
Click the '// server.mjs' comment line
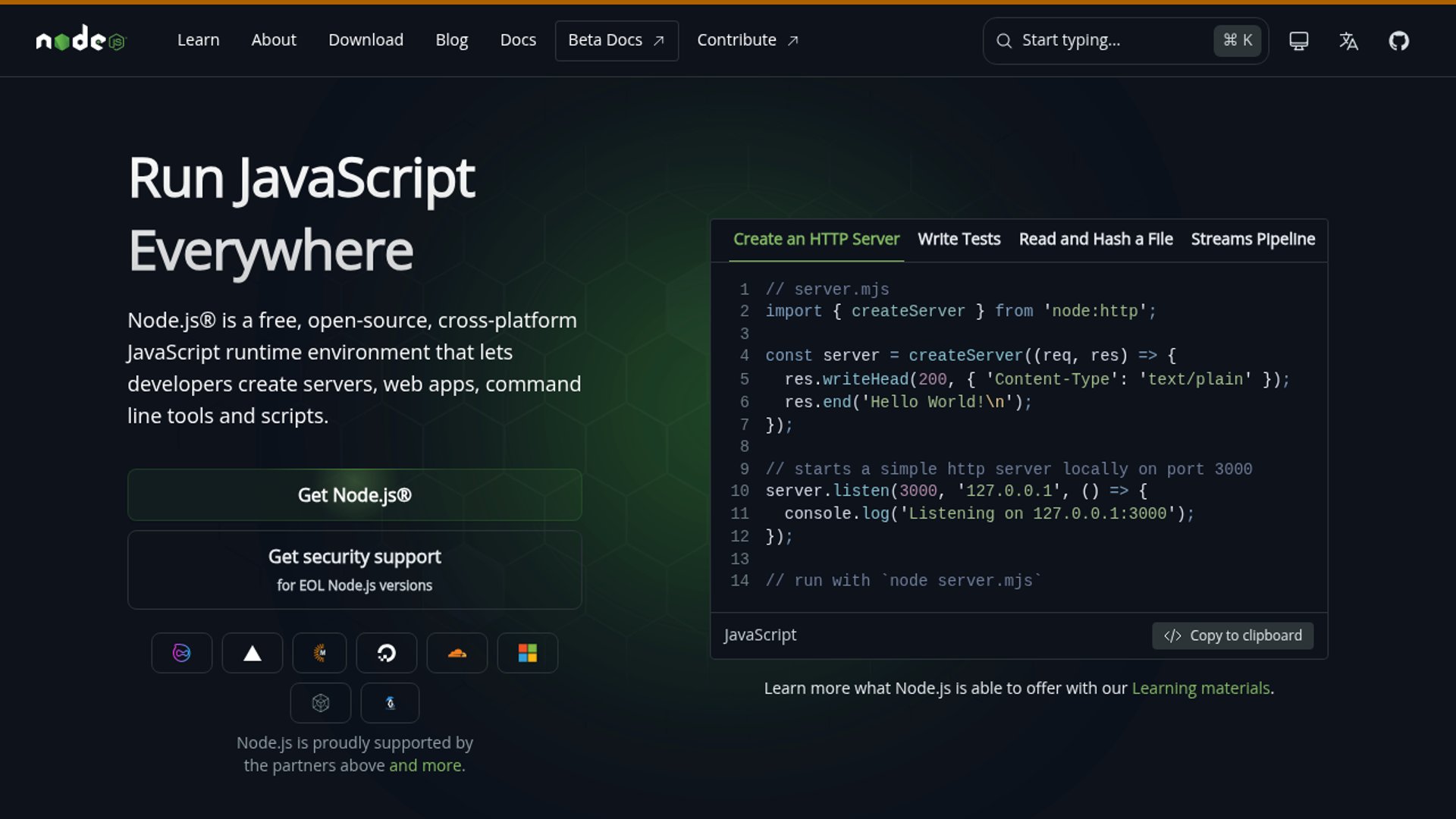tap(827, 289)
